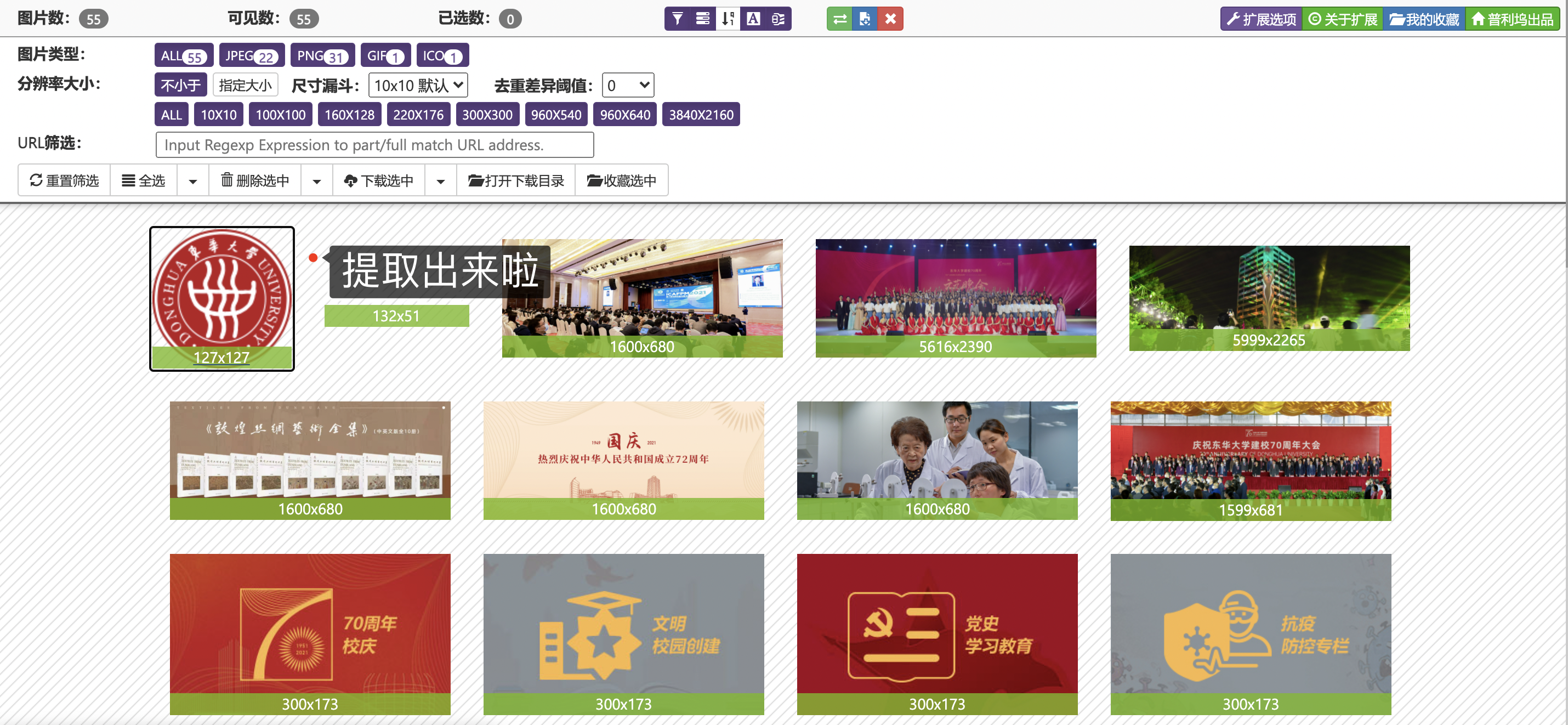Click the green swap arrows icon
1568x725 pixels.
pos(839,19)
